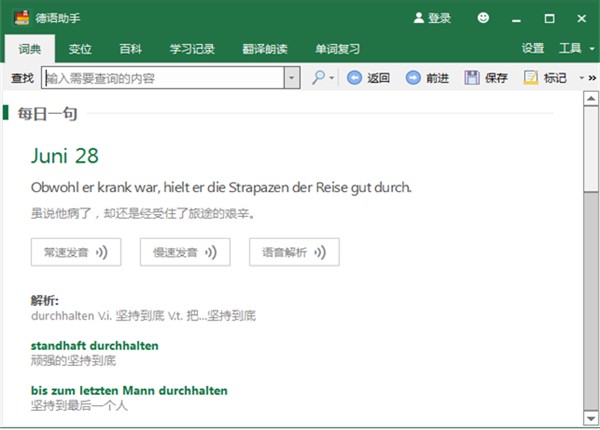Play 慢速发音 slow speed pronunciation
This screenshot has height=430, width=600.
(x=185, y=252)
